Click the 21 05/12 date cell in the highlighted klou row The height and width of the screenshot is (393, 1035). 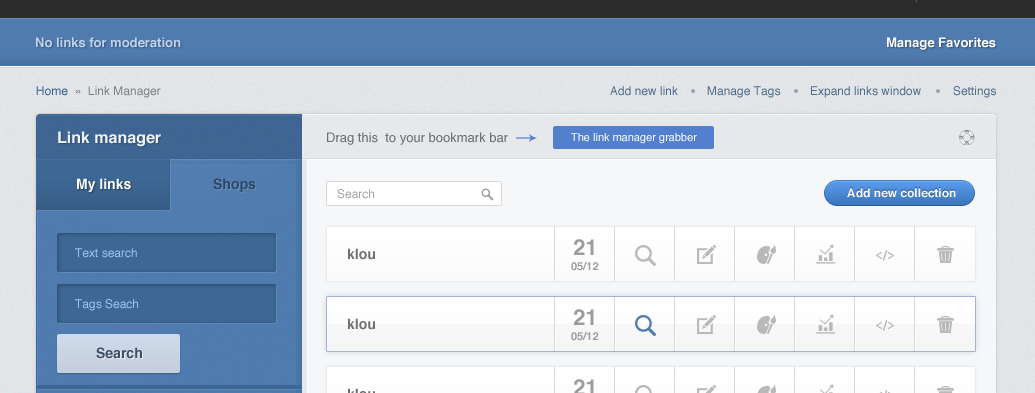(584, 324)
